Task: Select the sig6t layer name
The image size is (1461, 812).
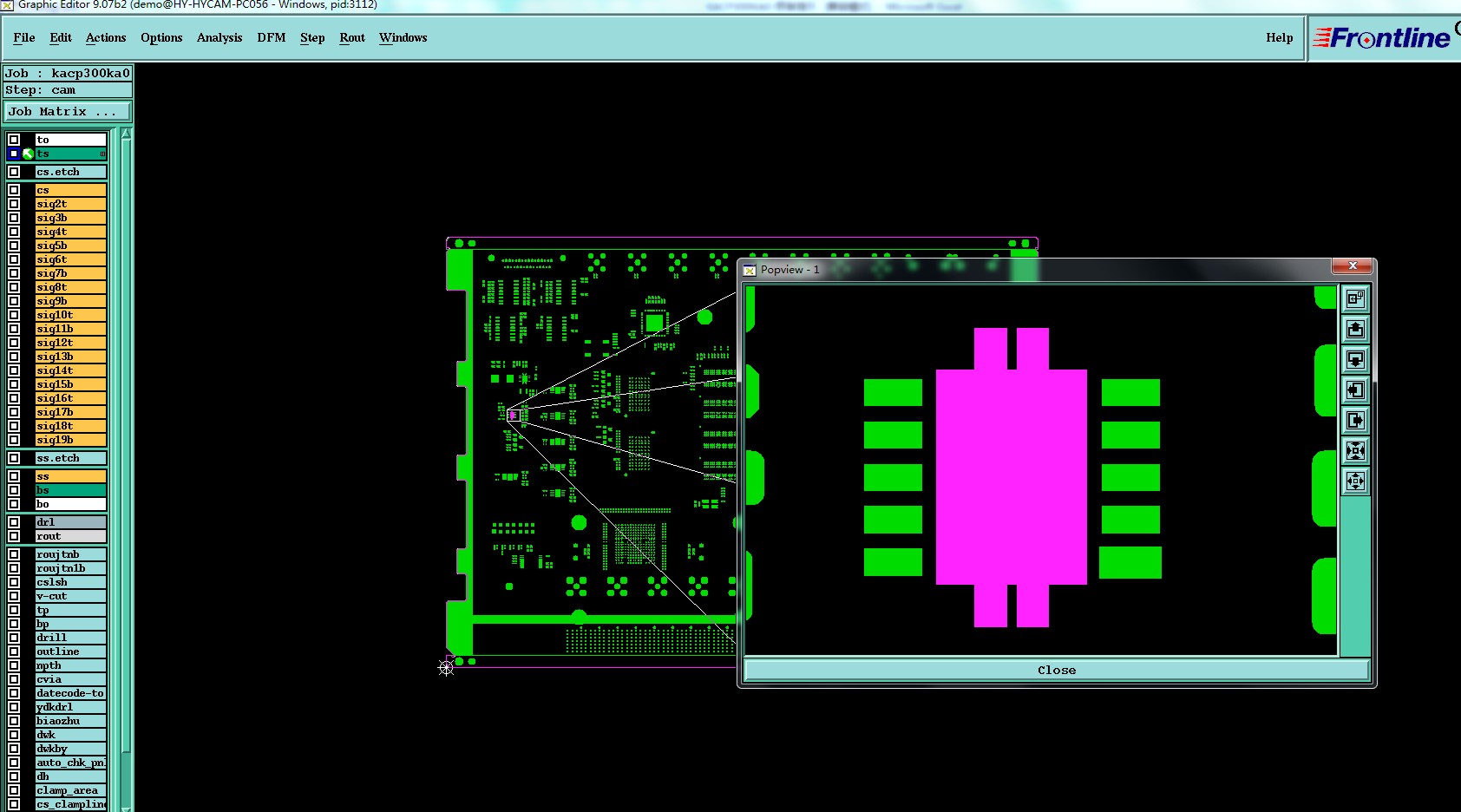Action: [70, 259]
